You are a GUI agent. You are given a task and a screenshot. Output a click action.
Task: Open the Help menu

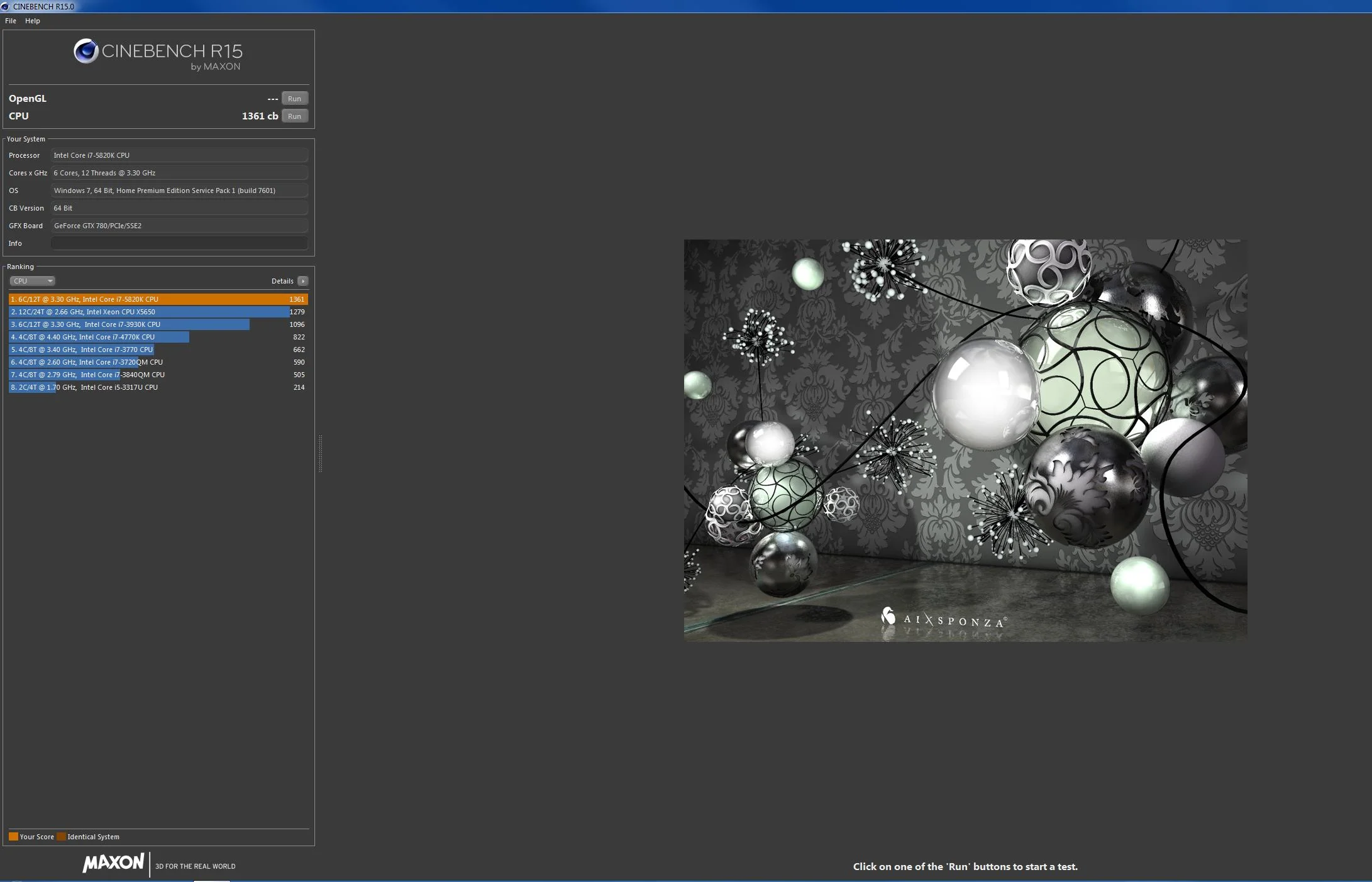click(x=33, y=21)
